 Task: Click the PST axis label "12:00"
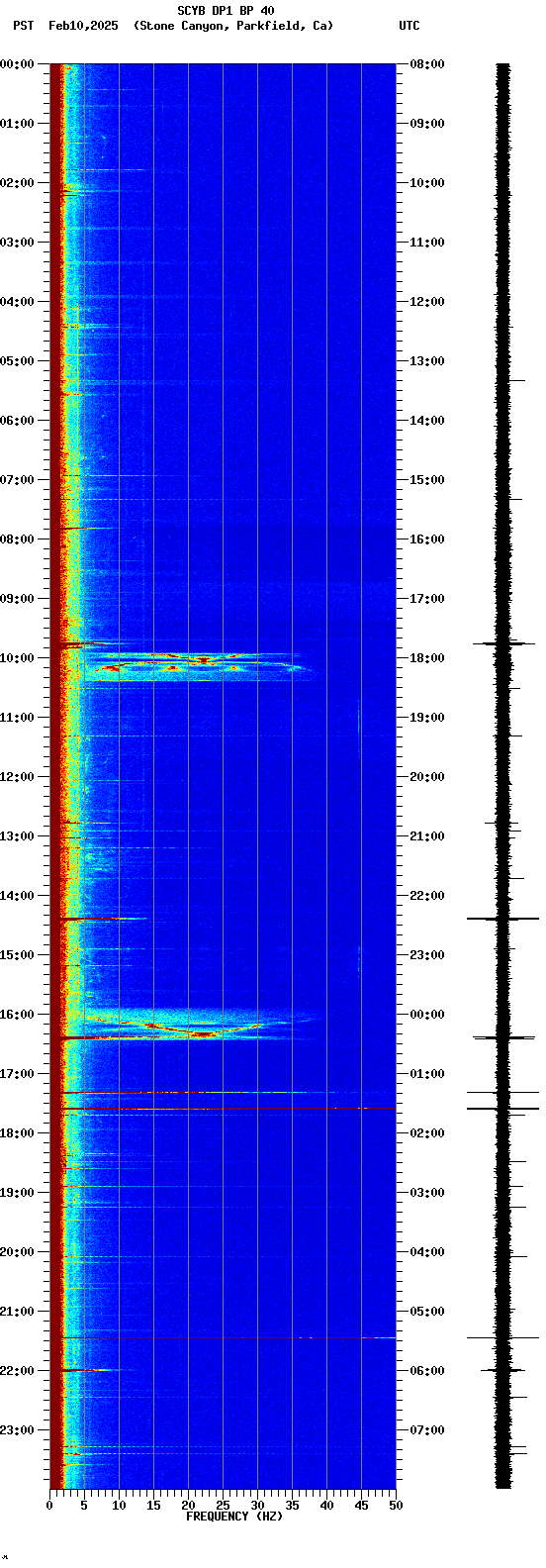point(18,777)
